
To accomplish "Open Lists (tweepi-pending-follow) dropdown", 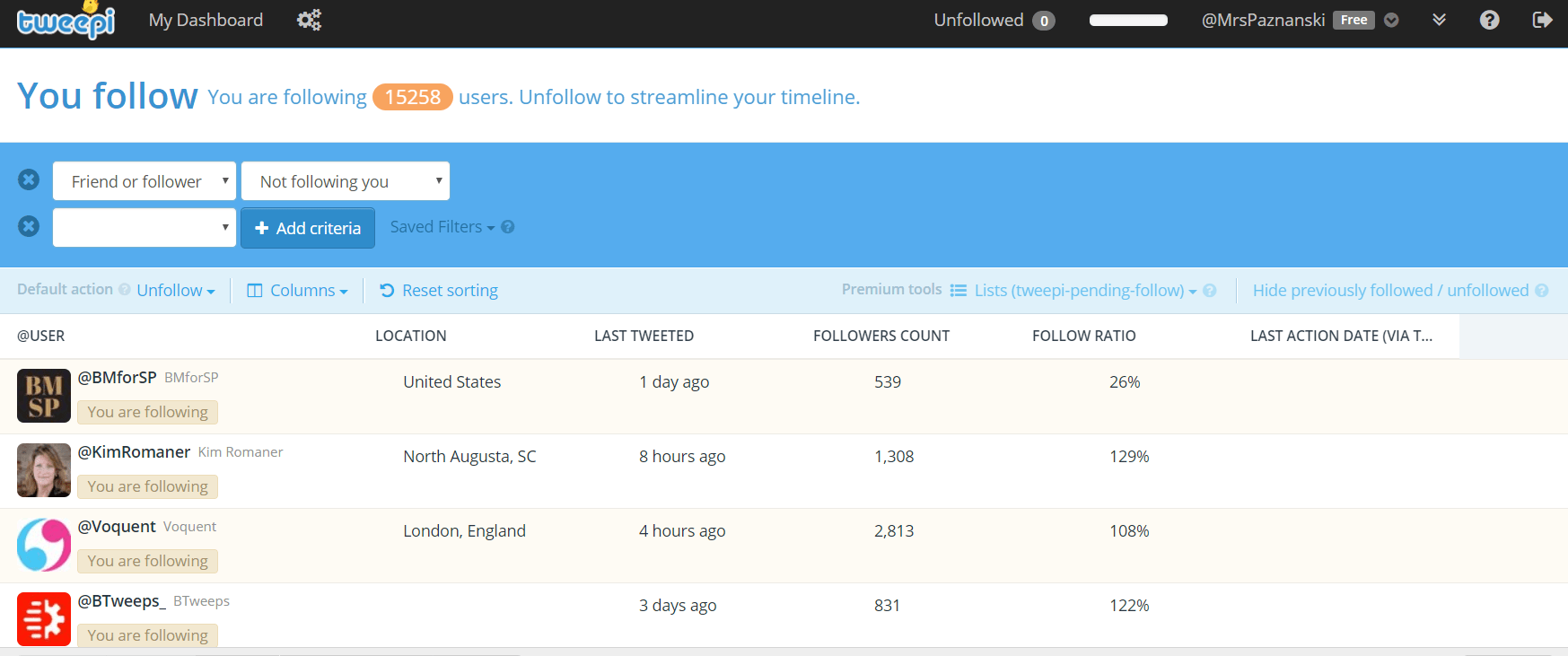I will pyautogui.click(x=1073, y=290).
